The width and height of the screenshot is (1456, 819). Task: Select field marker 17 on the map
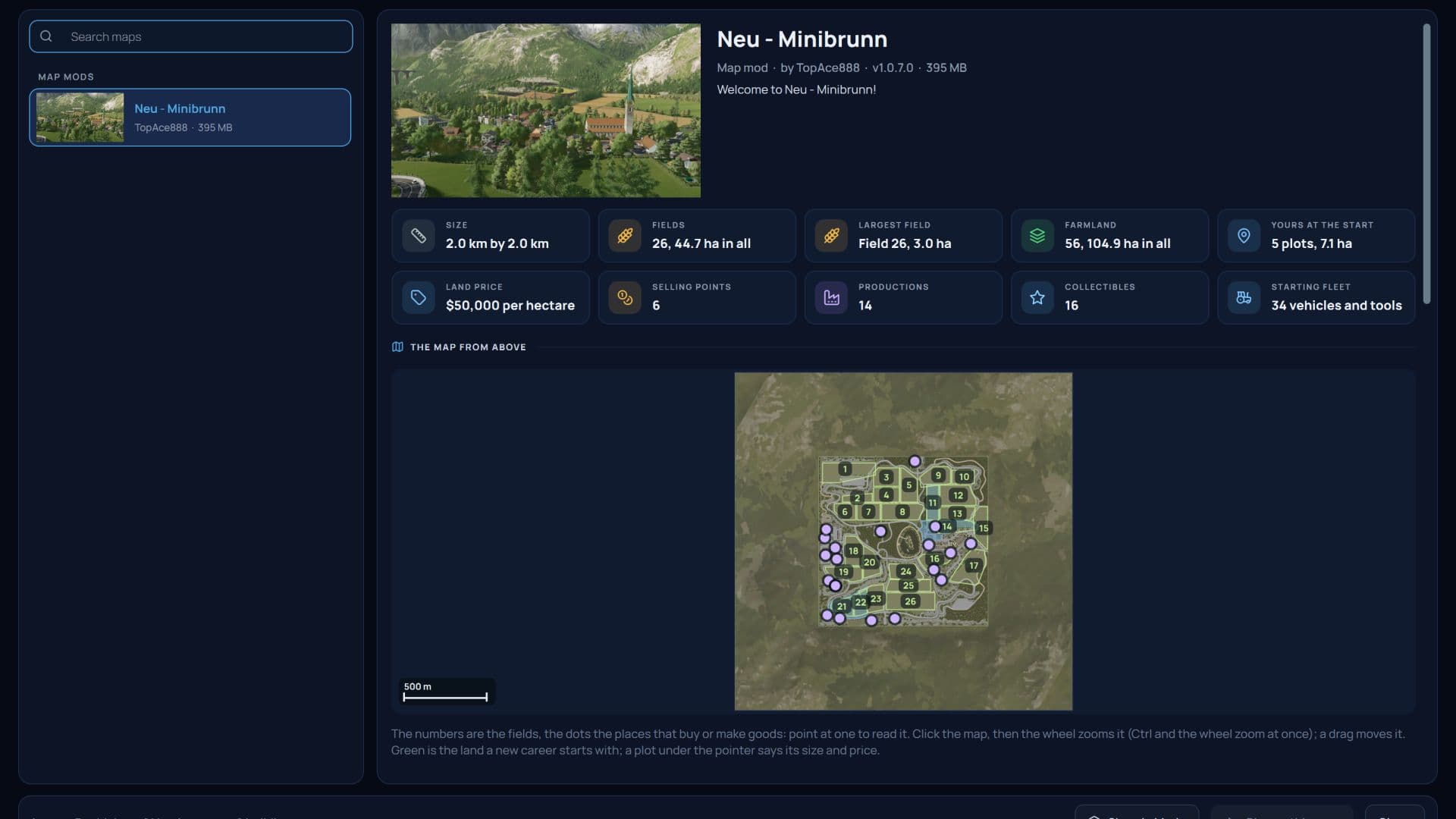coord(974,566)
